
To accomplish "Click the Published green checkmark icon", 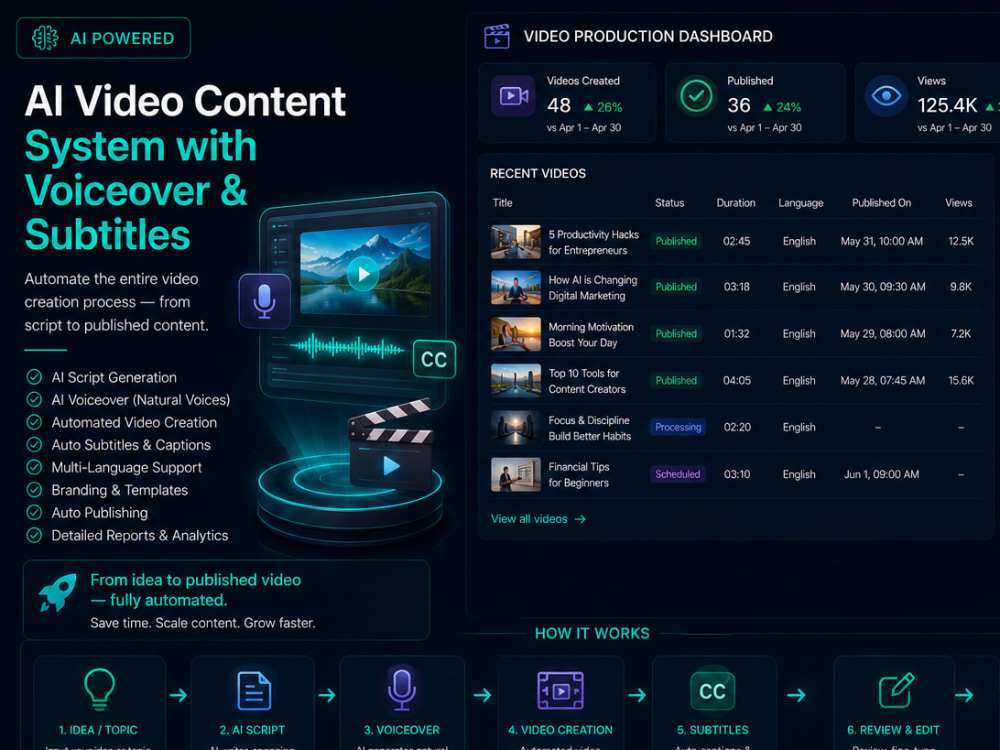I will (696, 96).
